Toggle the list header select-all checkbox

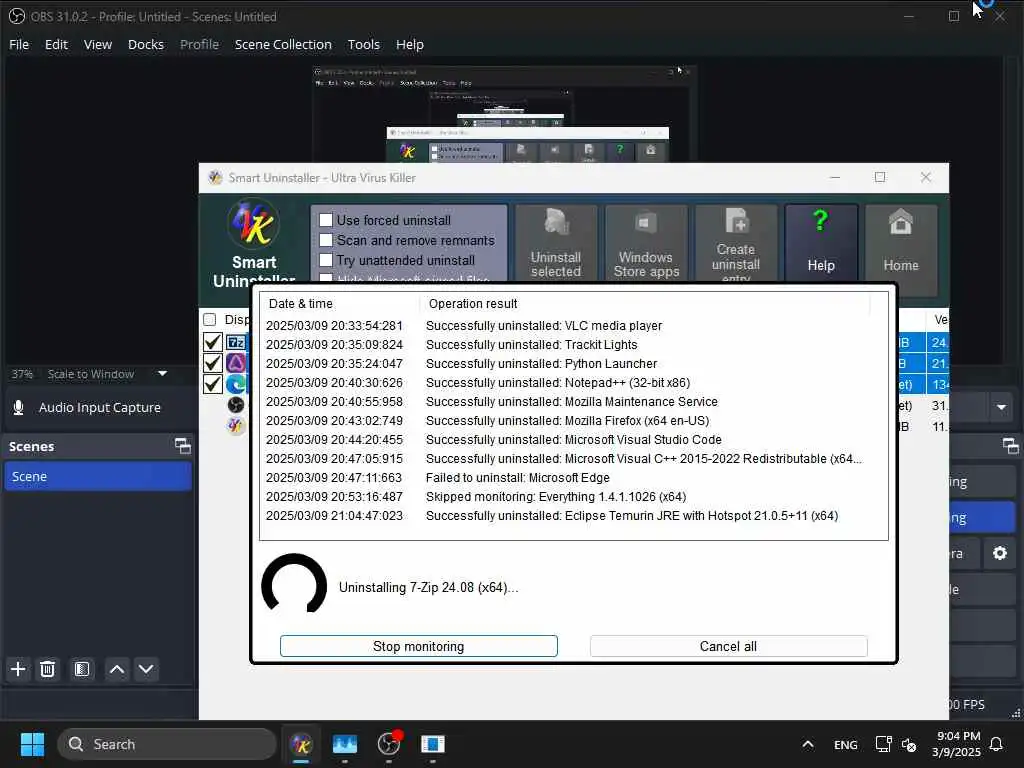click(210, 319)
